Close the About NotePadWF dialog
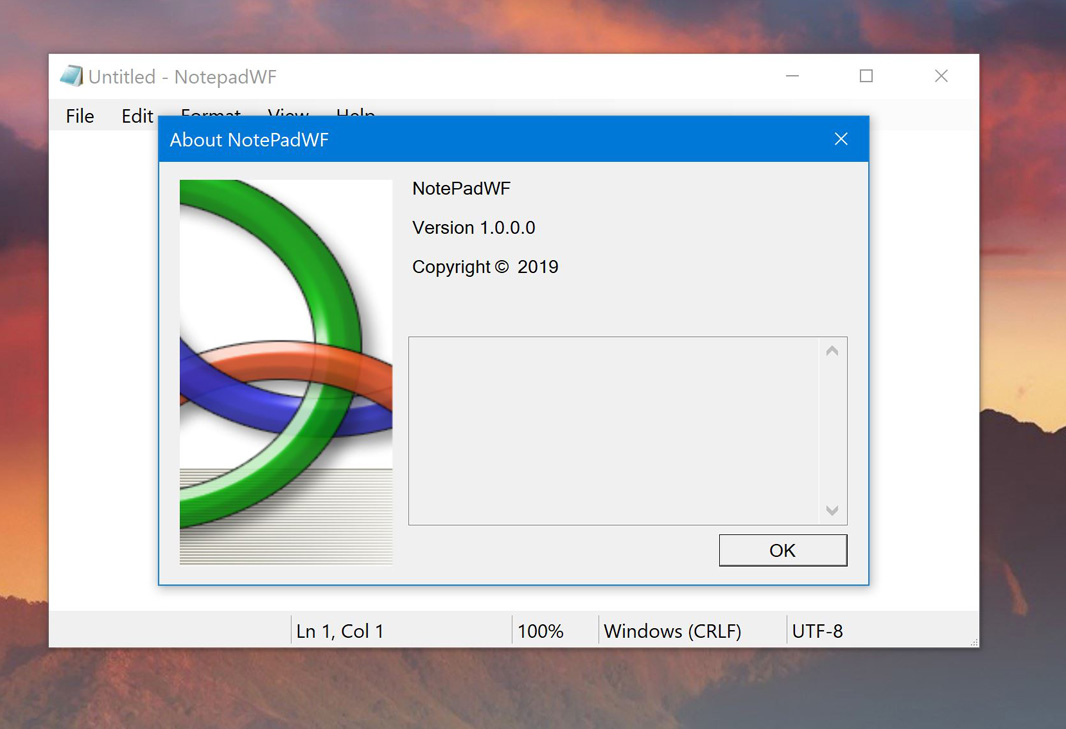1066x729 pixels. coord(841,139)
